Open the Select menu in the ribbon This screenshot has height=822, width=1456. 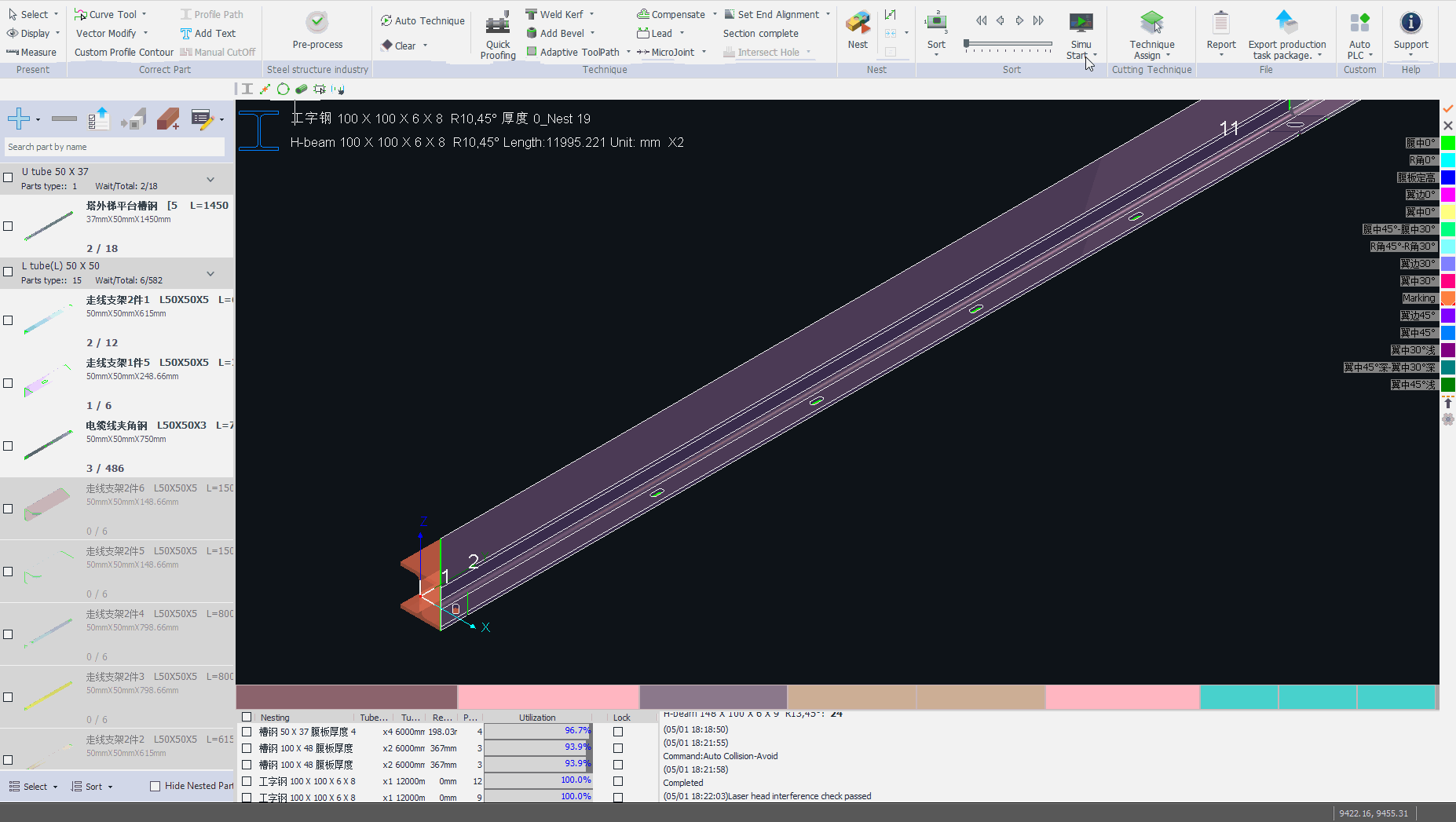[x=33, y=14]
